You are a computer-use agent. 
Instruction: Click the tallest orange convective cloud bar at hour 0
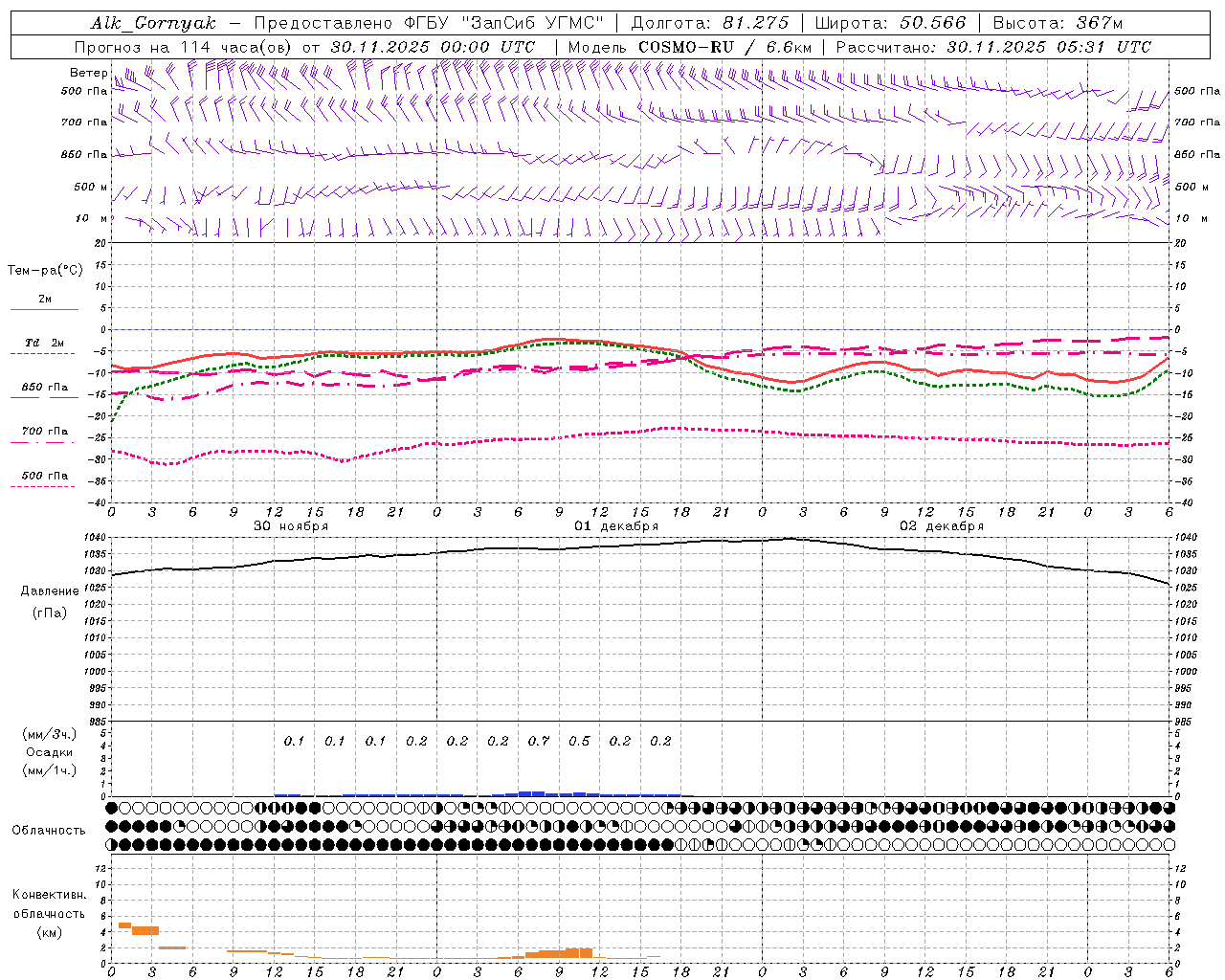click(124, 925)
